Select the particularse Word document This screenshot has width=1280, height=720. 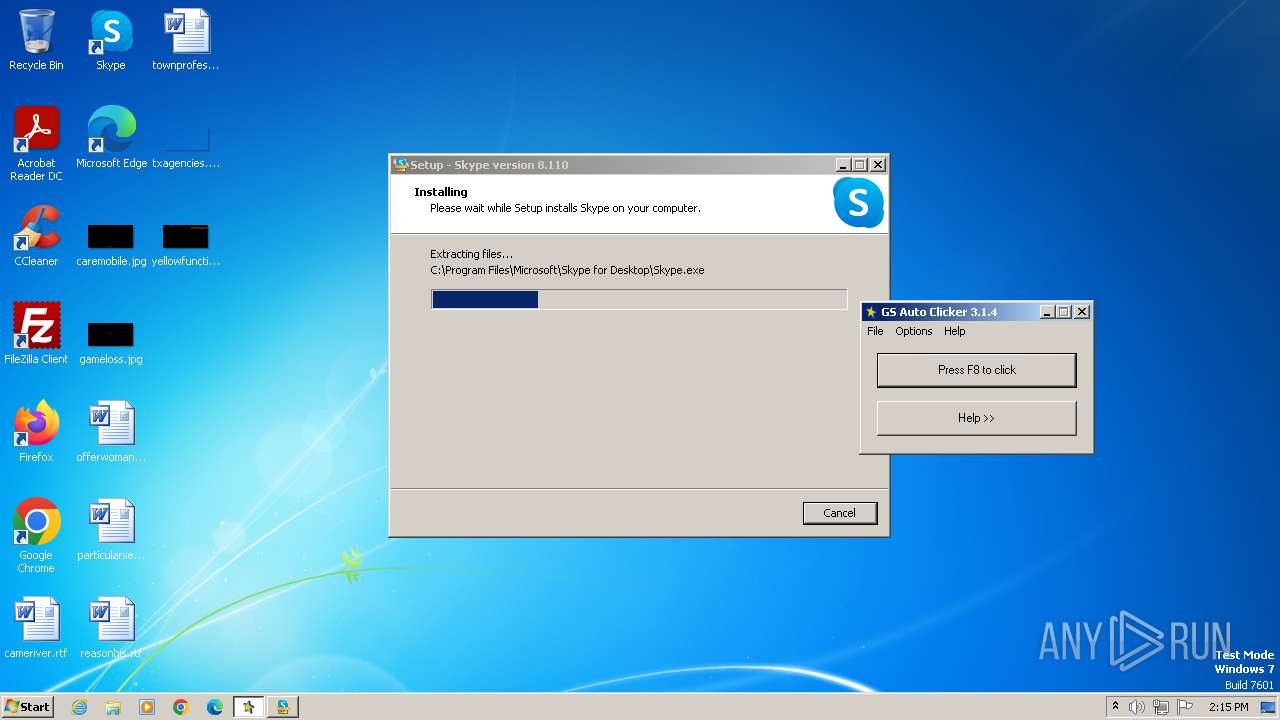pyautogui.click(x=111, y=530)
